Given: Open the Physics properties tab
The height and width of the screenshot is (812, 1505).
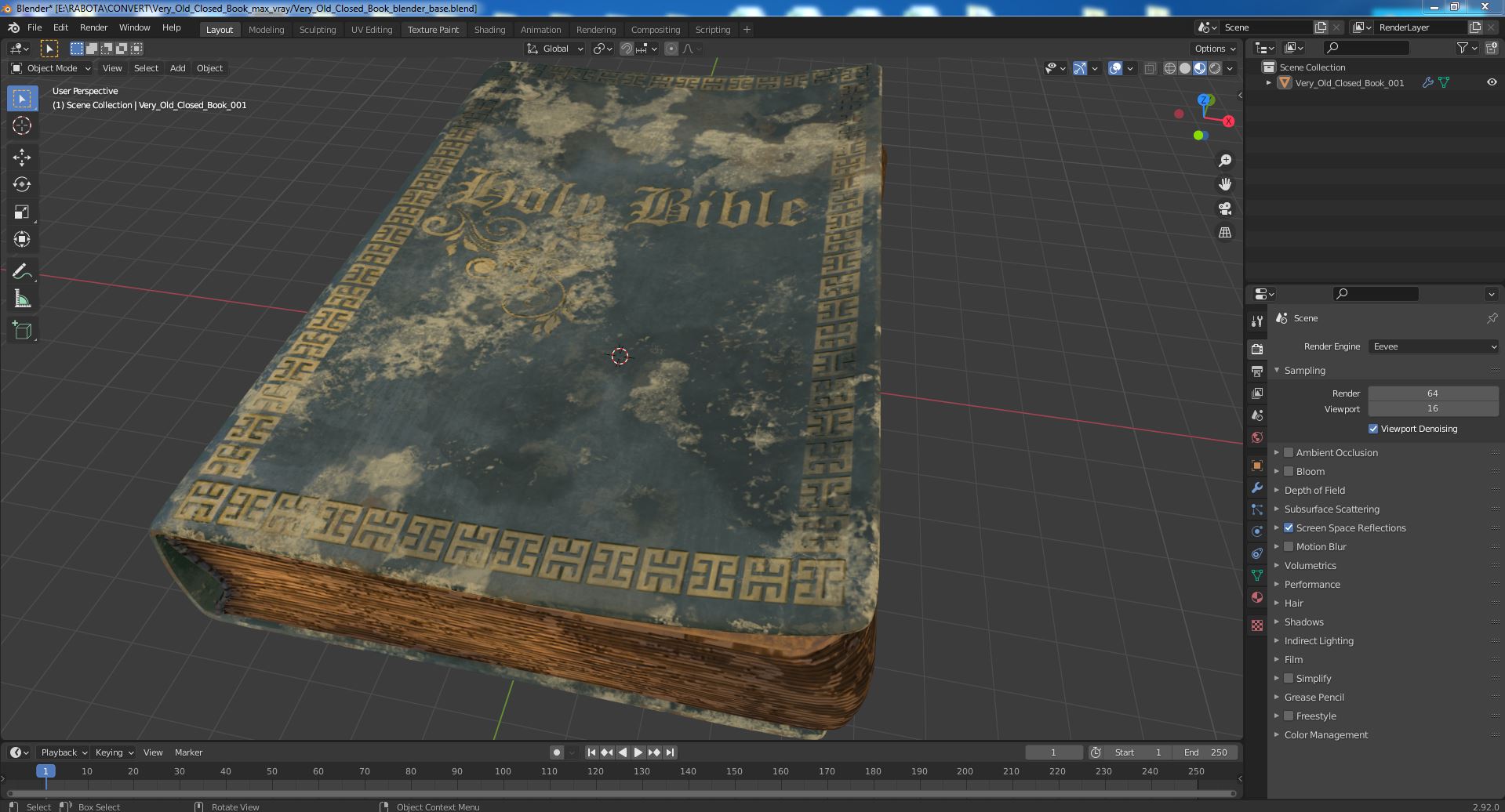Looking at the screenshot, I should click(x=1257, y=531).
